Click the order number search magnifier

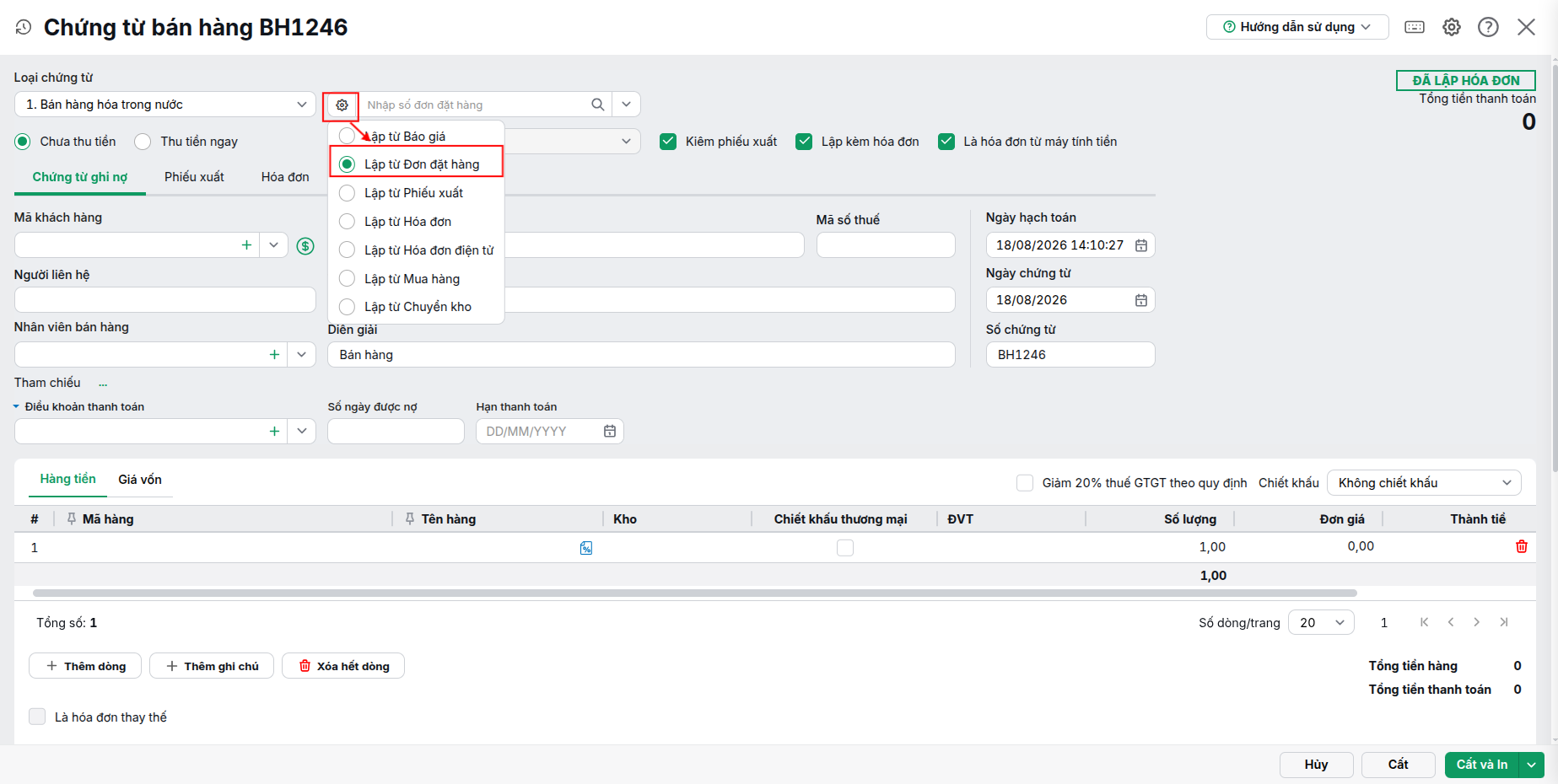click(598, 105)
